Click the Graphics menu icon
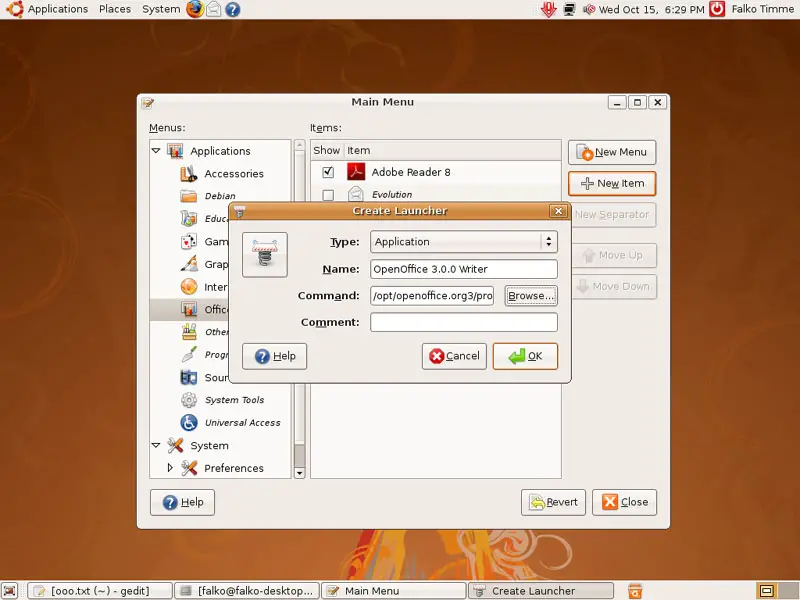The height and width of the screenshot is (600, 800). click(x=189, y=264)
